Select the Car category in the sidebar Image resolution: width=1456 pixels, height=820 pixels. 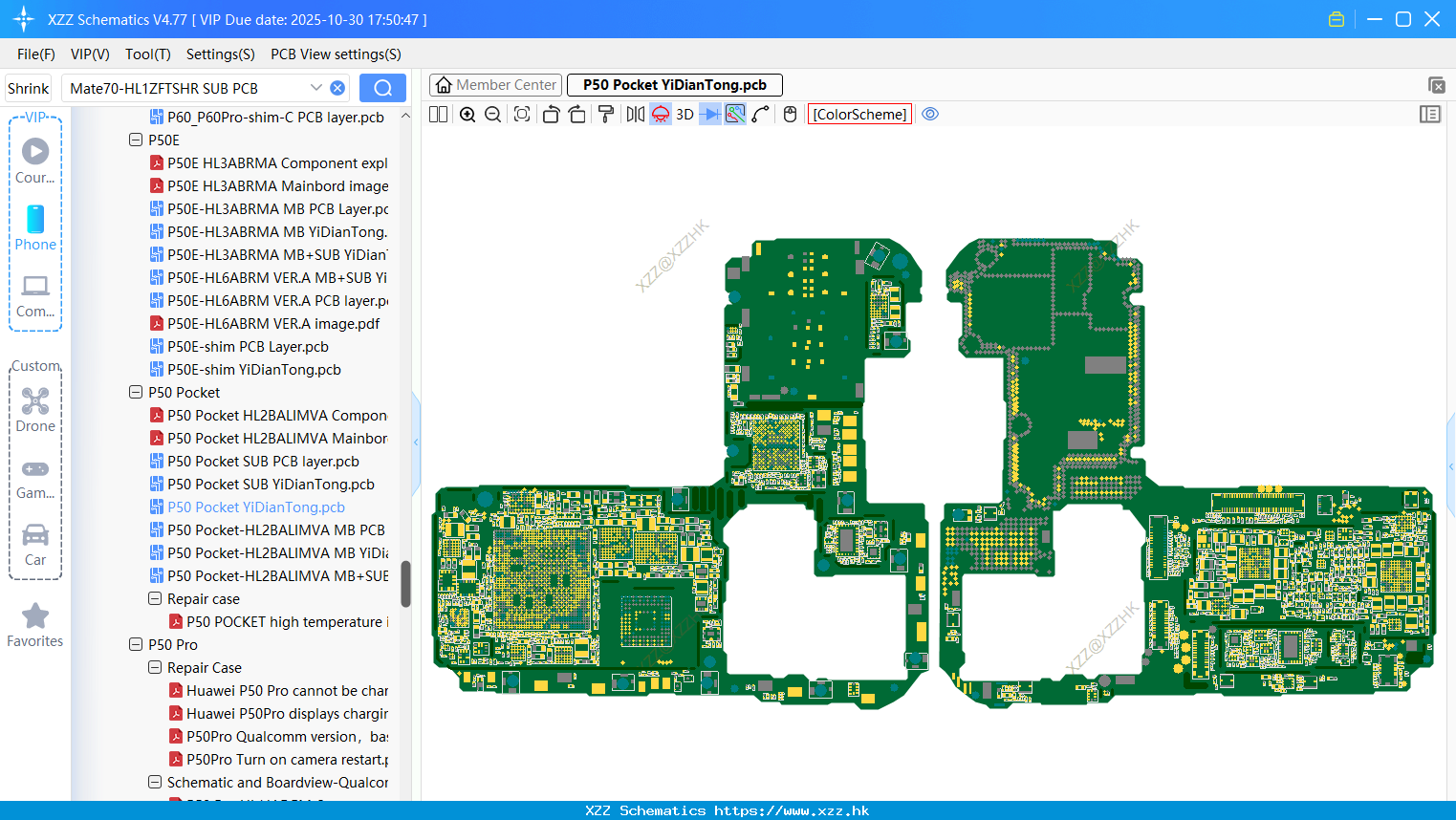click(x=35, y=545)
